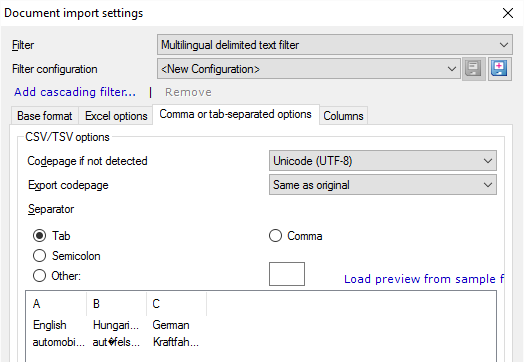This screenshot has width=524, height=362.
Task: Click the Kraftfah... preview cell
Action: tap(176, 342)
